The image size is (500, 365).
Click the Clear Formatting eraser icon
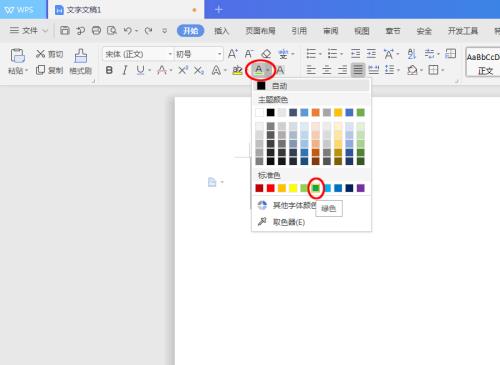[266, 54]
